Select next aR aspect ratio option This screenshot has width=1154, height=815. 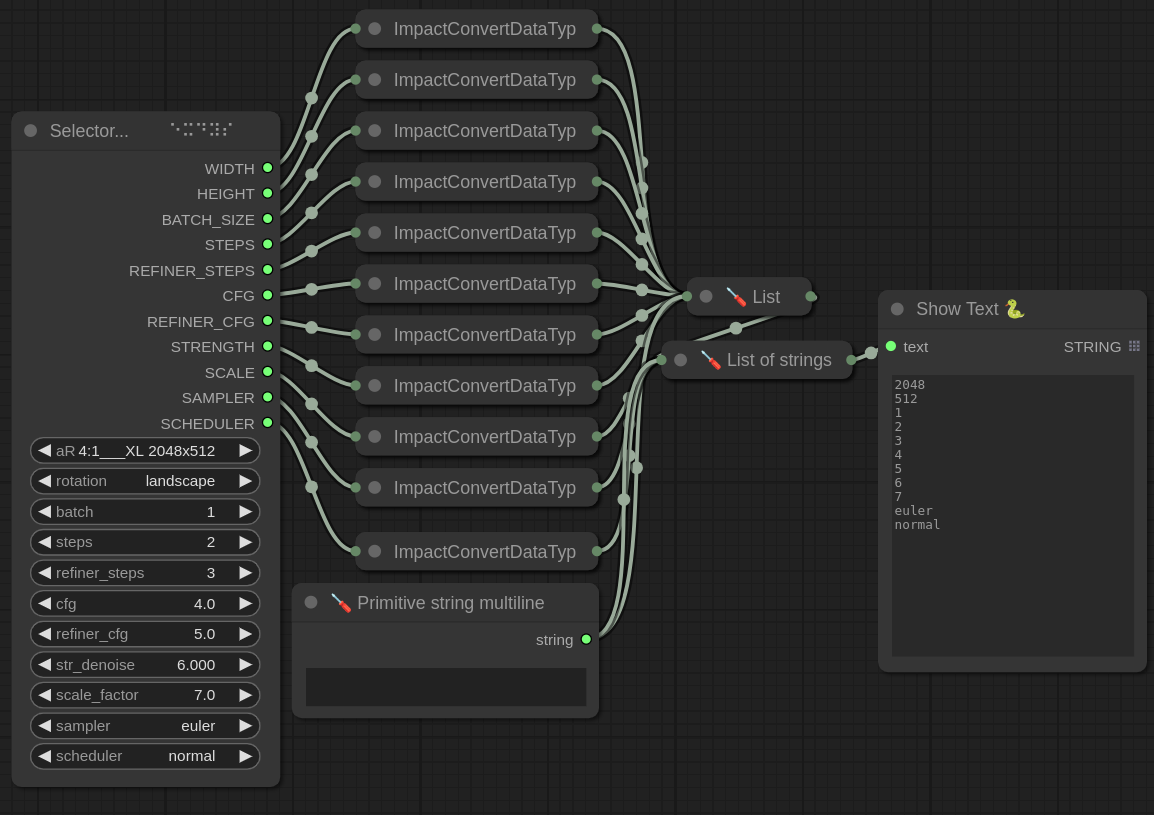pos(245,450)
